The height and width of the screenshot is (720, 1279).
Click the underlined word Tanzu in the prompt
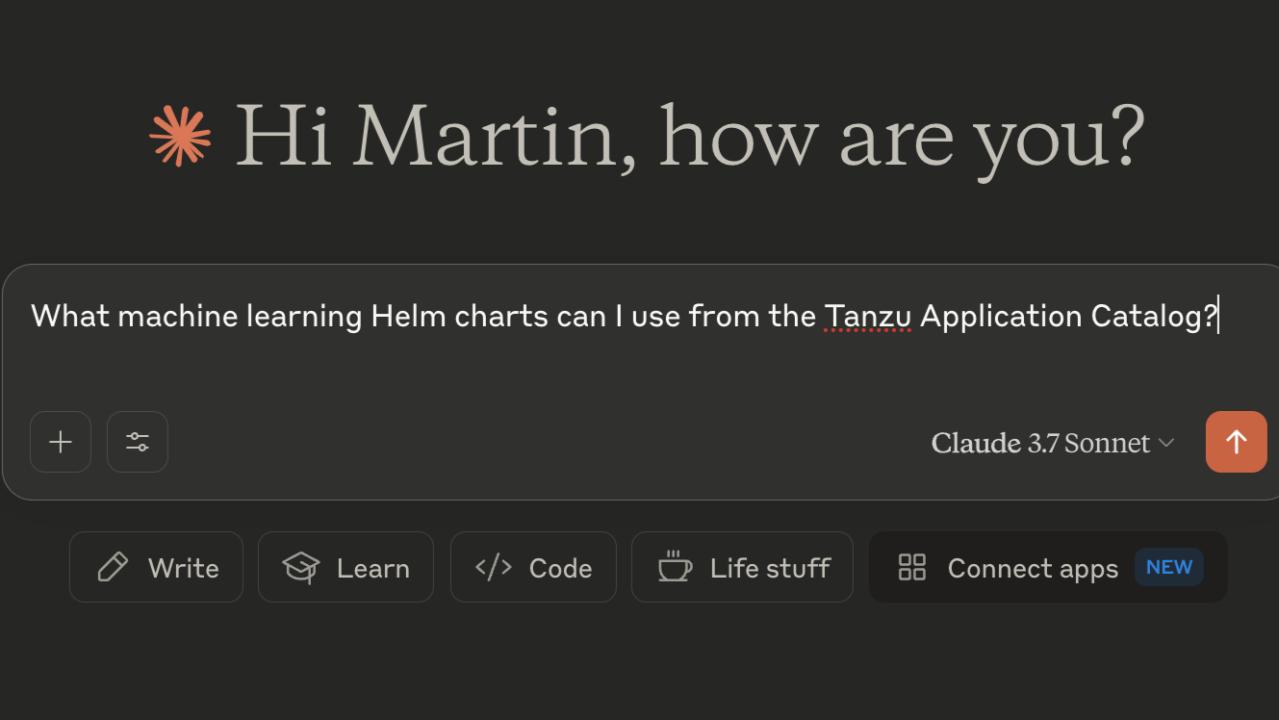click(868, 316)
